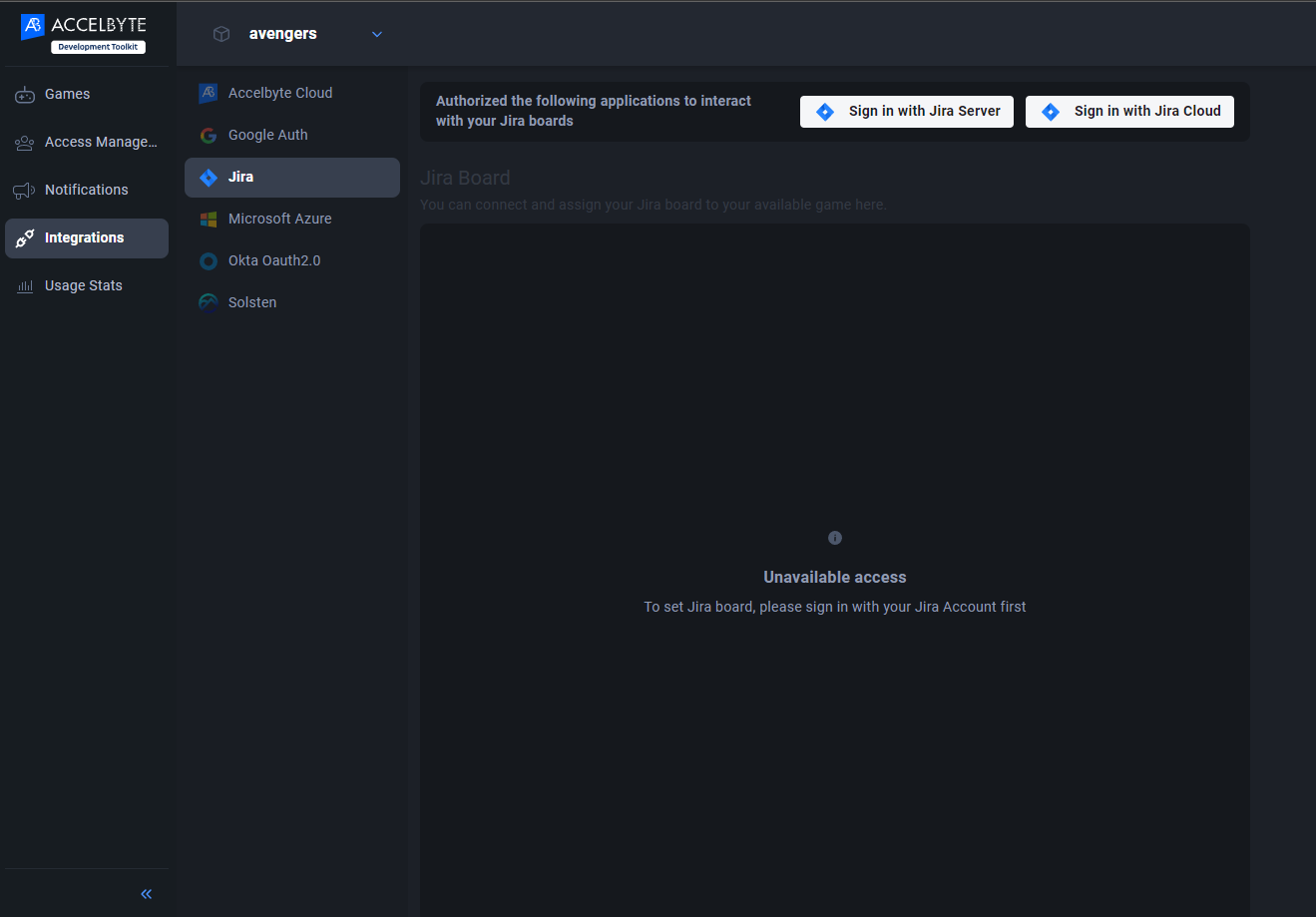Click the Games gamepad icon
This screenshot has height=917, width=1316.
[x=25, y=95]
